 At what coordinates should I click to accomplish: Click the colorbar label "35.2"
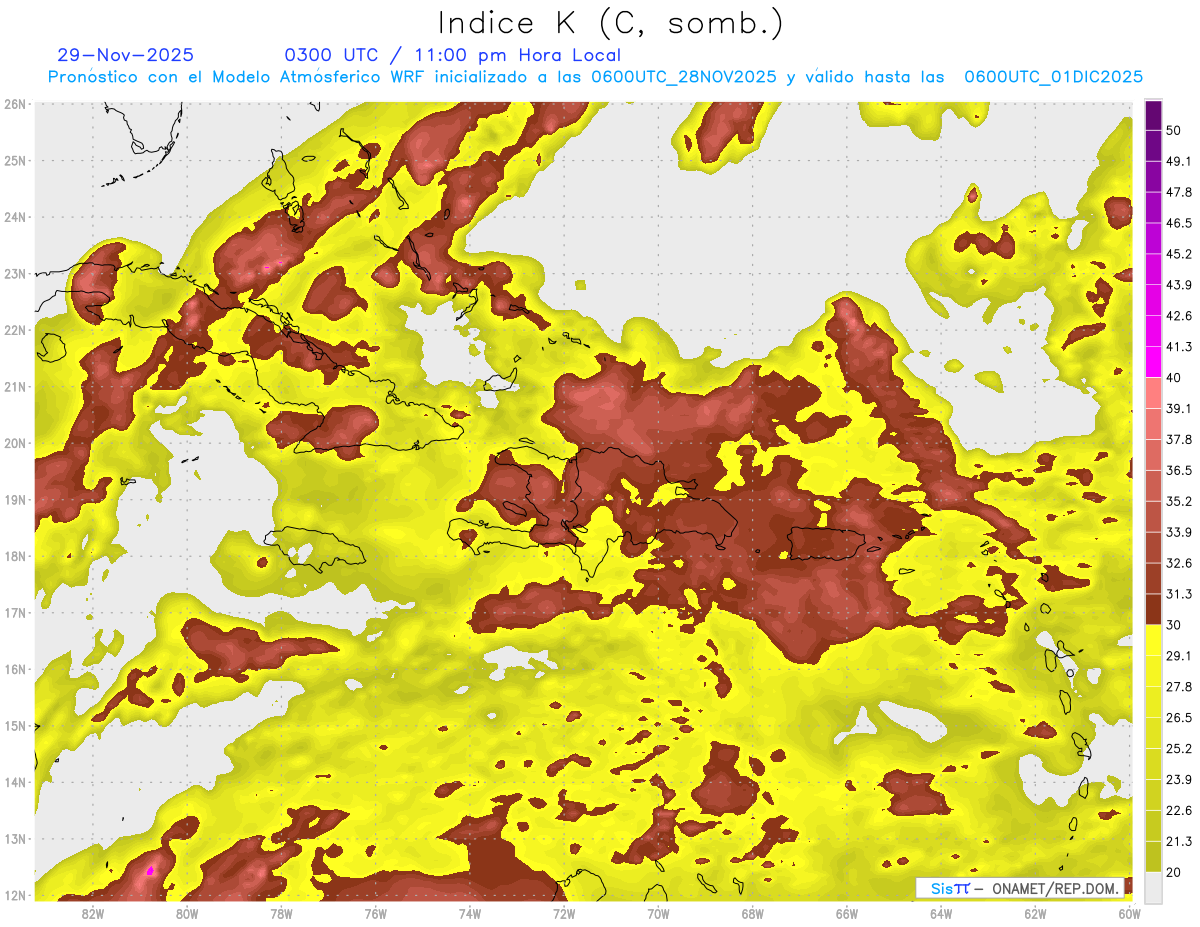click(1179, 501)
